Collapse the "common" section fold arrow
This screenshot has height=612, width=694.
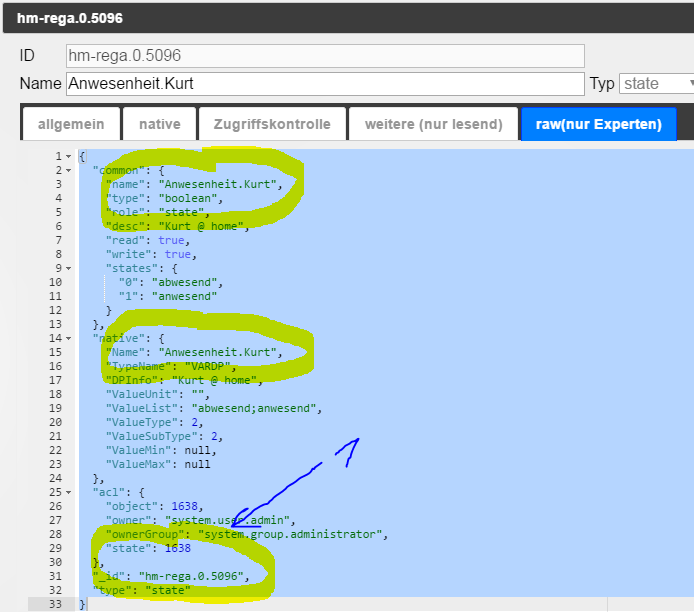click(69, 171)
